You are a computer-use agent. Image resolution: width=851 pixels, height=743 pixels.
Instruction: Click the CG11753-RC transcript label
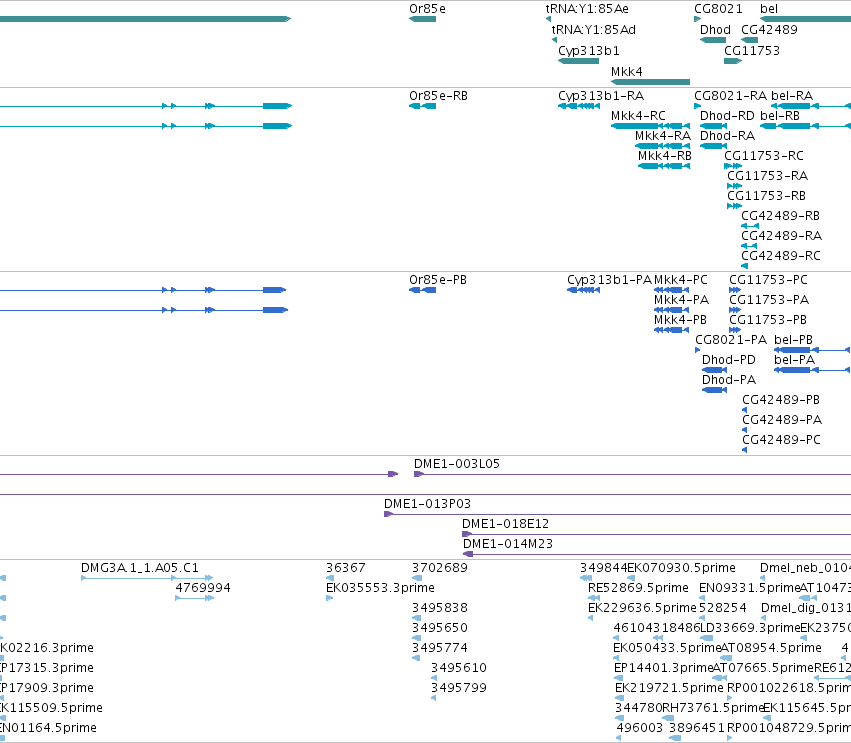coord(764,156)
